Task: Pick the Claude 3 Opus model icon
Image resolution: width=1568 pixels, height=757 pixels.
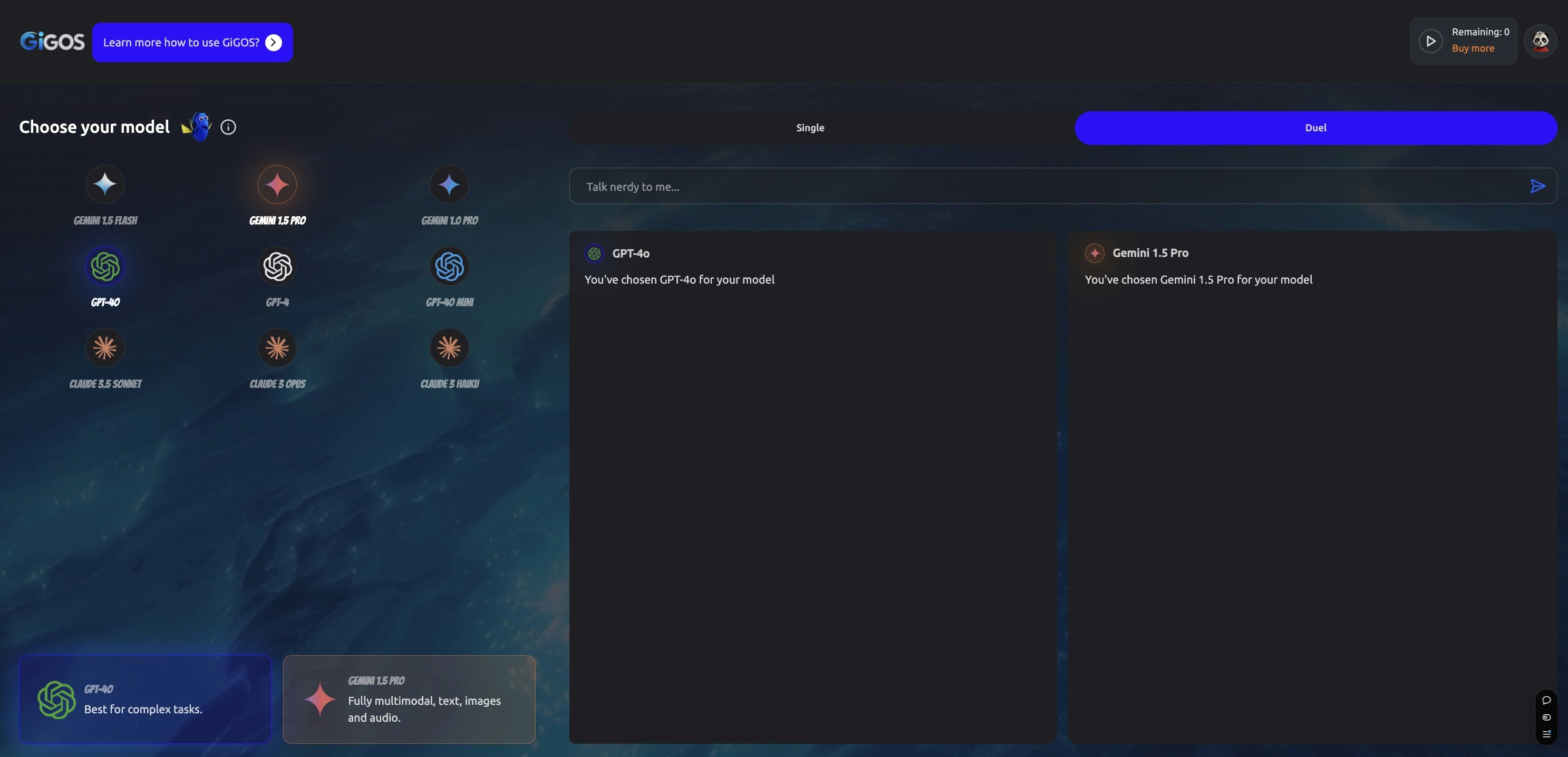Action: pyautogui.click(x=277, y=347)
